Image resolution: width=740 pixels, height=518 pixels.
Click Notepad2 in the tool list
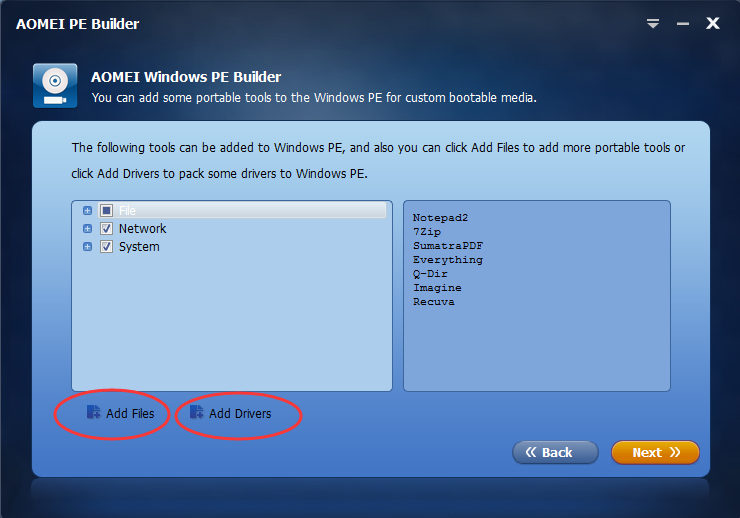tap(440, 217)
